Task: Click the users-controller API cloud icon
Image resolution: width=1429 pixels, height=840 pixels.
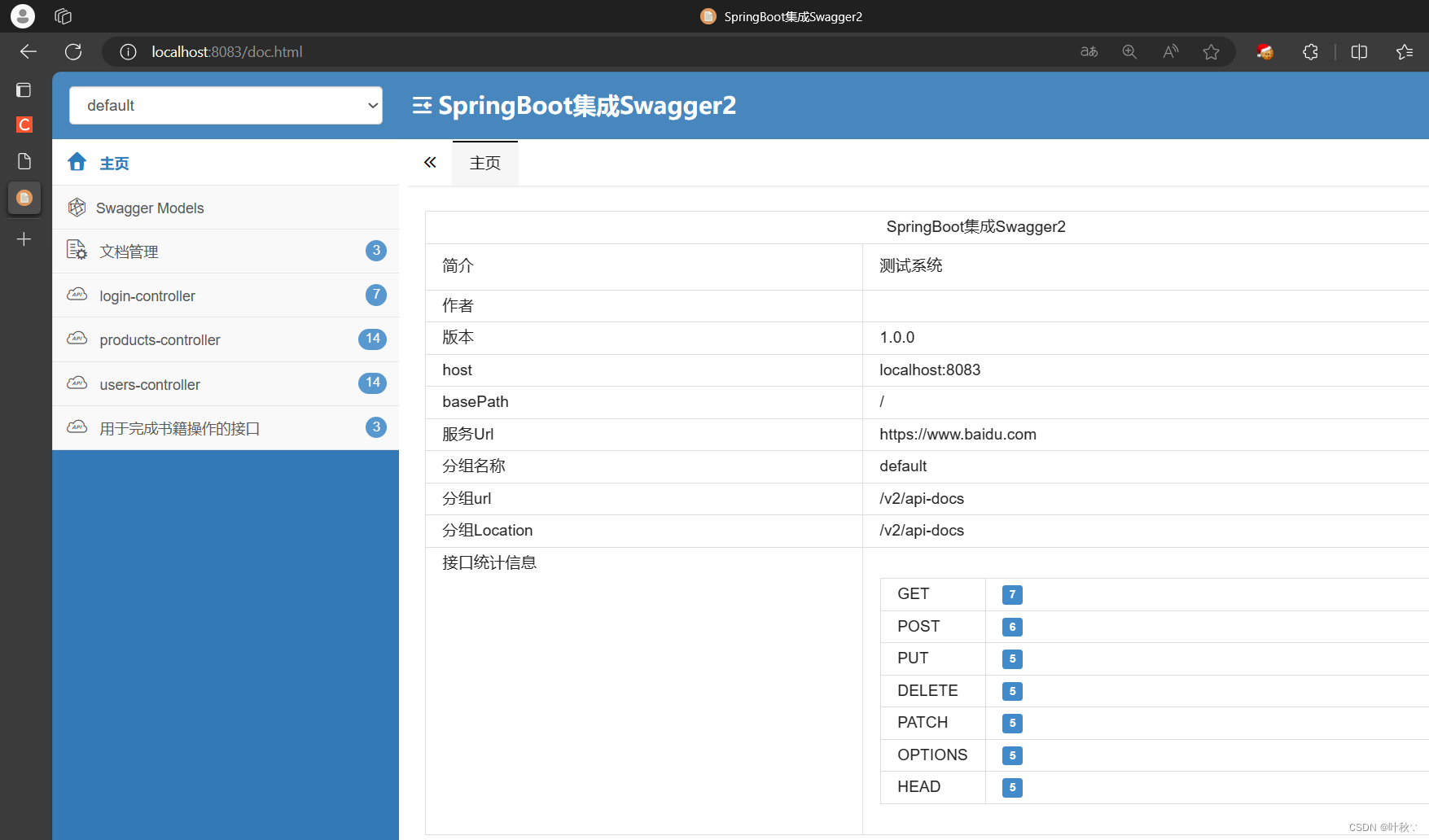Action: 77,383
